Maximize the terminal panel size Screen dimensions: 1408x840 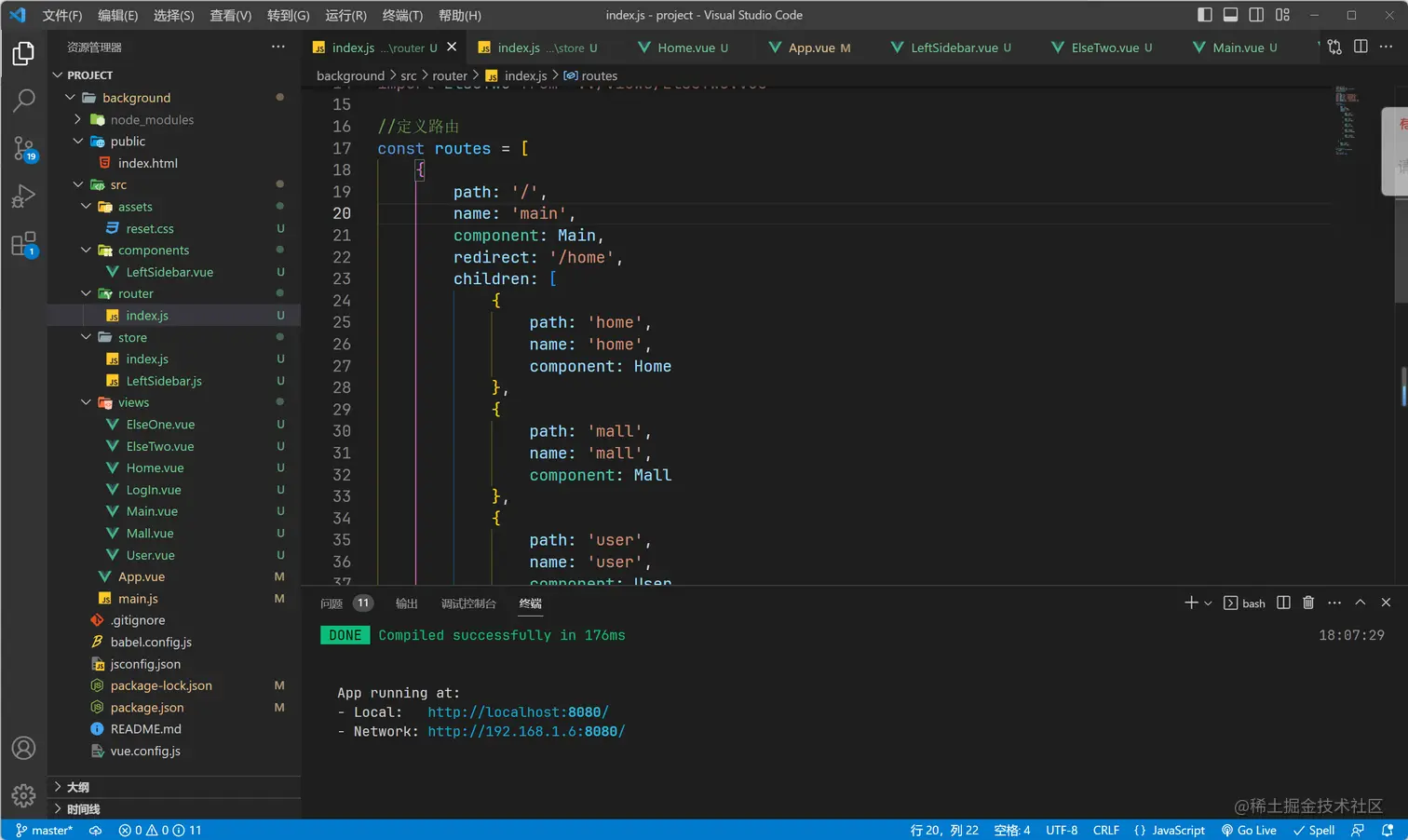(1360, 603)
